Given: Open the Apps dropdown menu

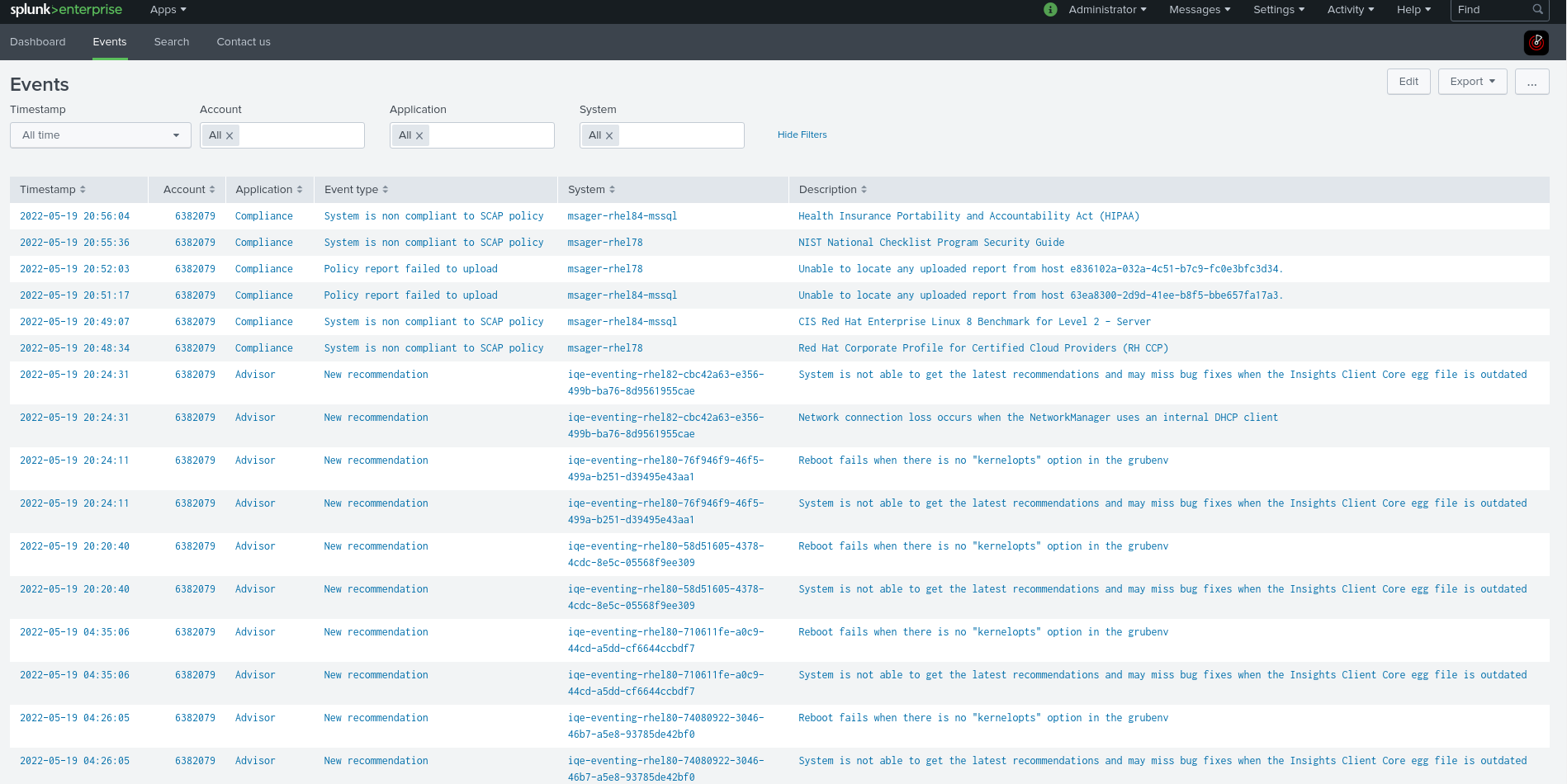Looking at the screenshot, I should click(168, 10).
